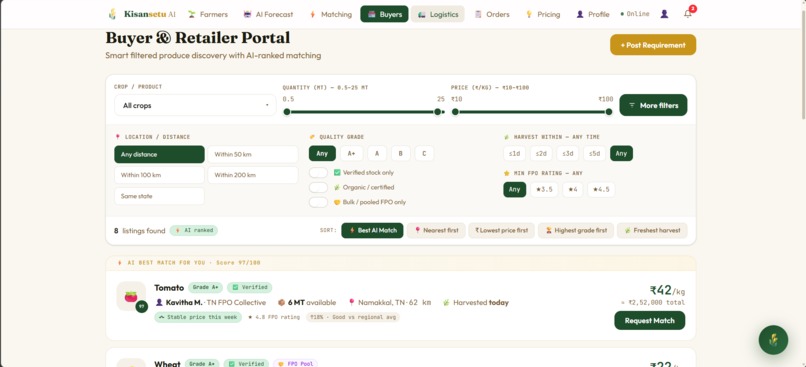Select Within 100 km distance
806x367 pixels.
(159, 175)
